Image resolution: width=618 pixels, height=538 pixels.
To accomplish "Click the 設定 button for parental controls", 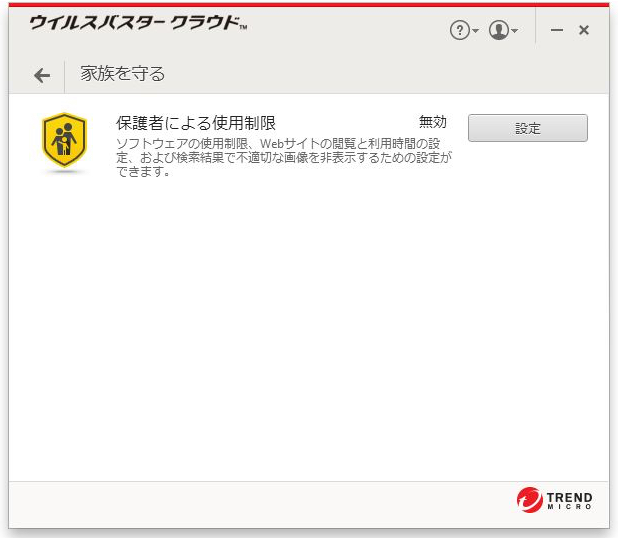I will tap(528, 128).
